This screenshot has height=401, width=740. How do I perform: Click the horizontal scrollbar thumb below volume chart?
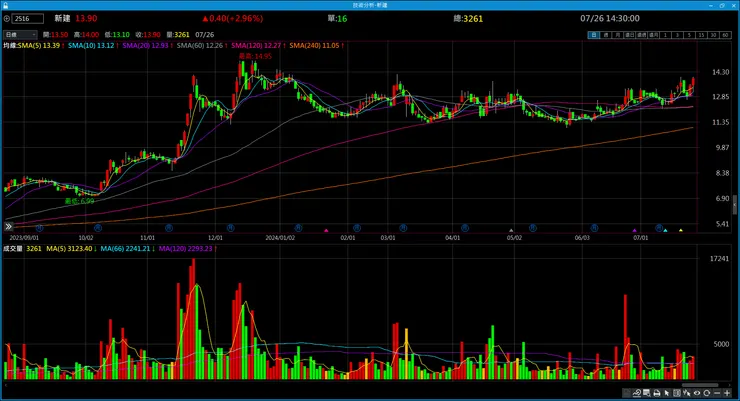click(700, 385)
